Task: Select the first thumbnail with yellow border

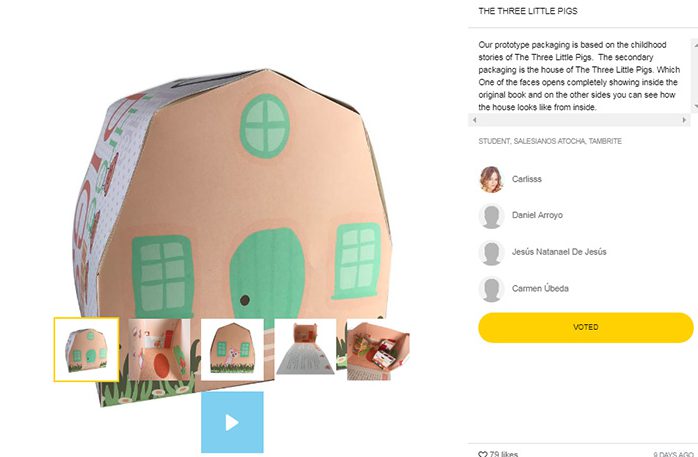Action: (x=86, y=349)
